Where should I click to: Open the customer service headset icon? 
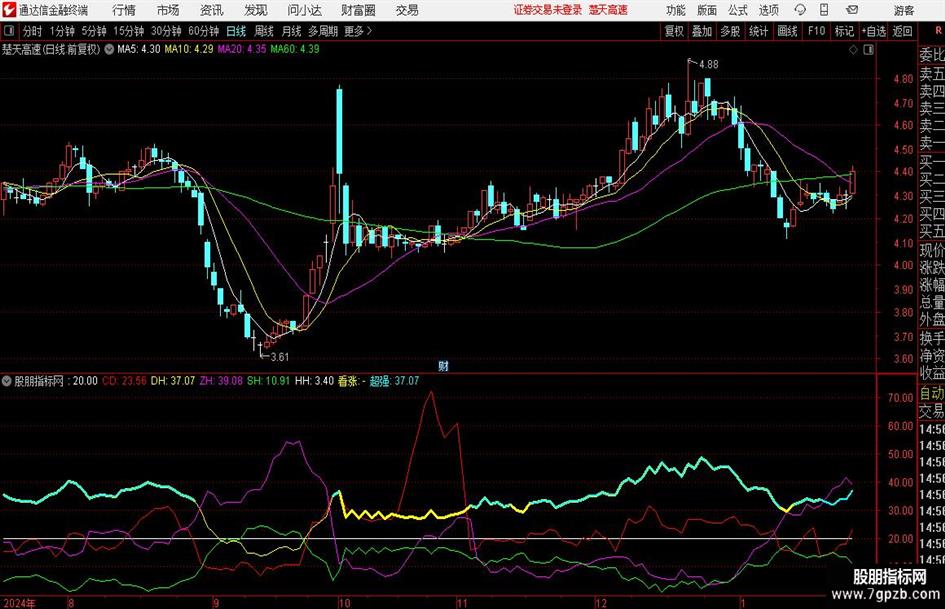coord(800,10)
